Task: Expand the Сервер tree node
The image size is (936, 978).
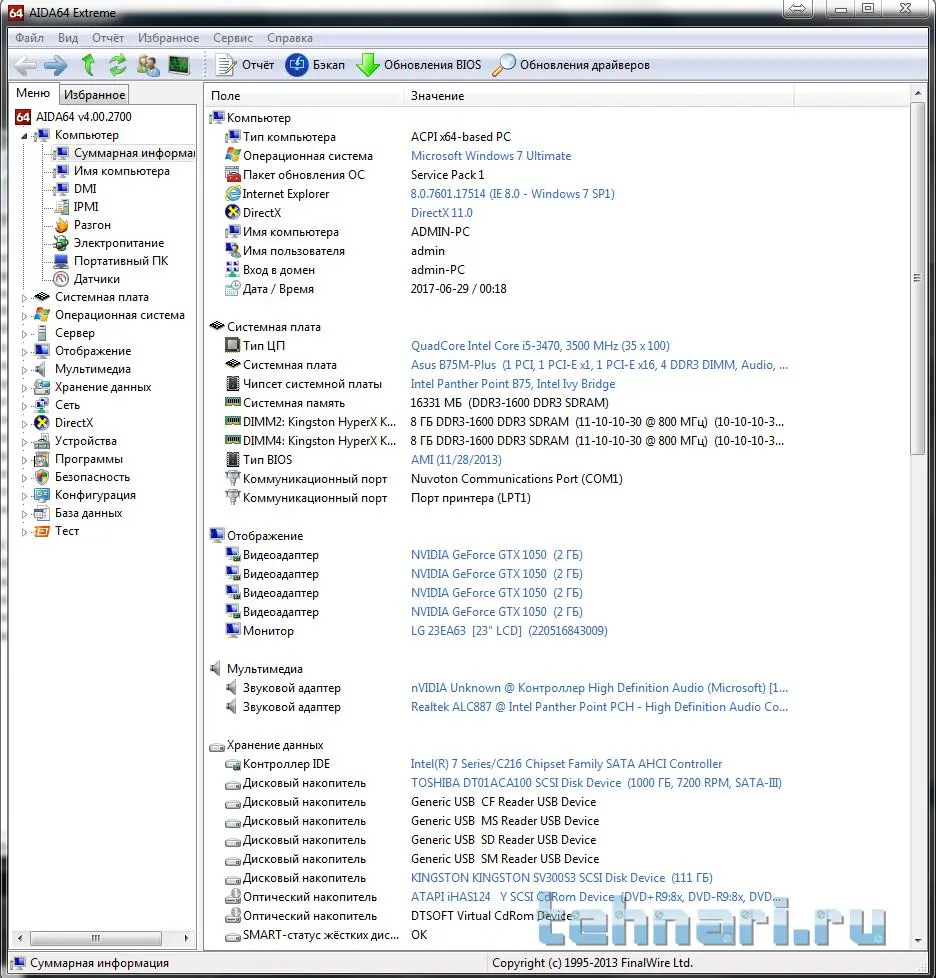Action: pos(24,334)
